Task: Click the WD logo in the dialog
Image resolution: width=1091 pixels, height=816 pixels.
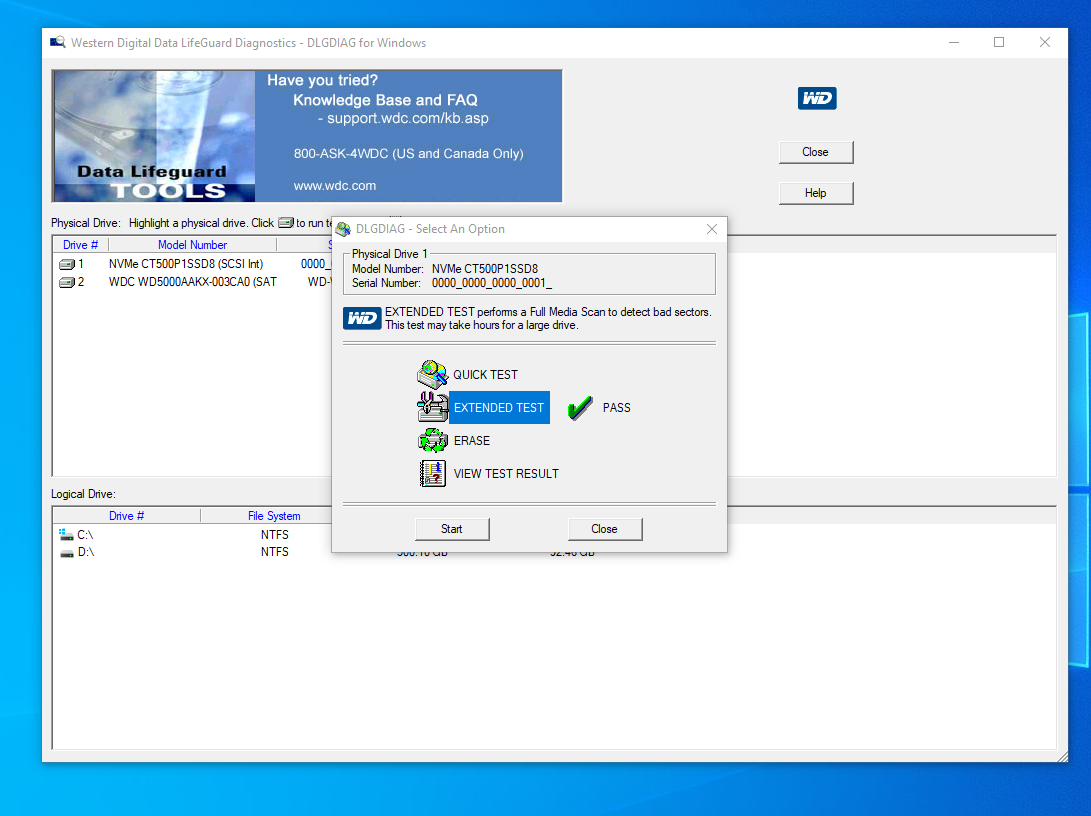Action: pyautogui.click(x=362, y=319)
